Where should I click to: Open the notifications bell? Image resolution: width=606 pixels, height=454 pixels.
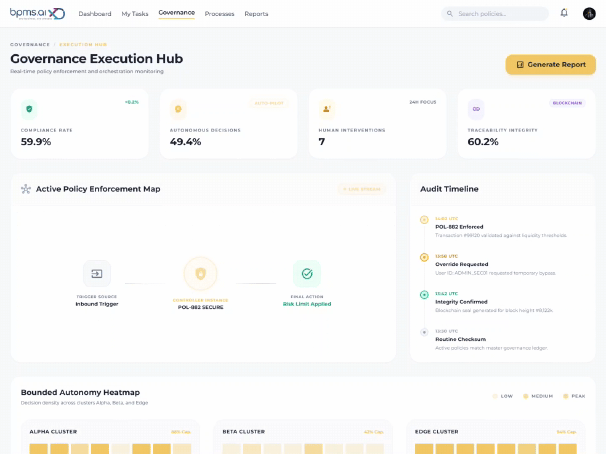564,13
